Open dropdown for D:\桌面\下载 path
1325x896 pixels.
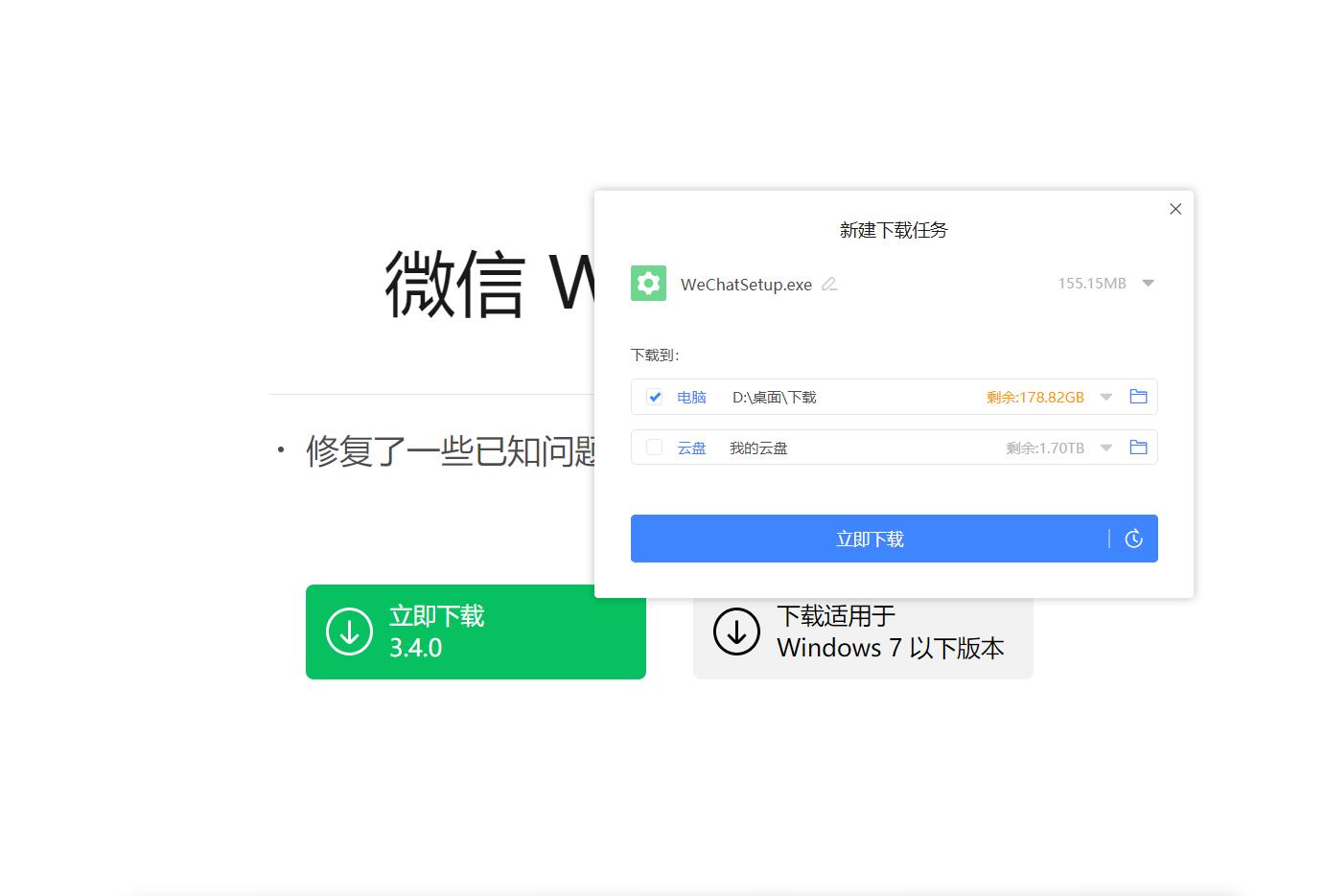(1106, 397)
